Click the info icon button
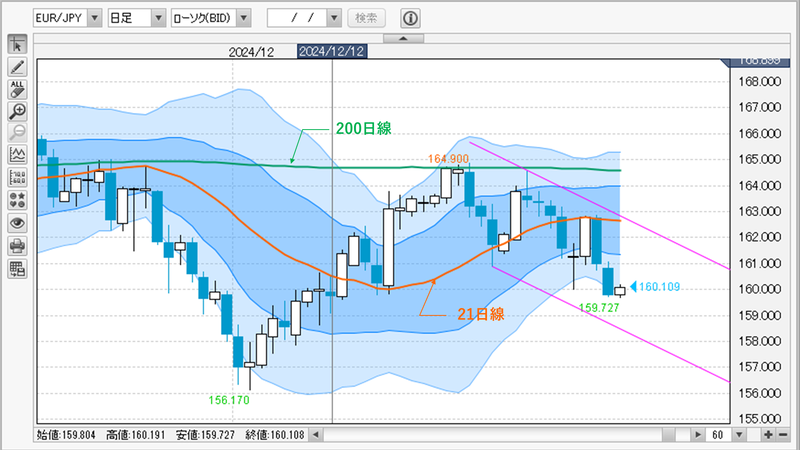This screenshot has height=450, width=800. click(x=410, y=18)
